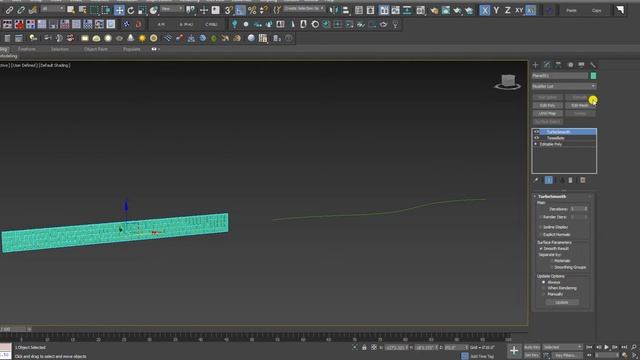Click the Align tool icon
Viewport: 640px width, 360px height.
coord(345,10)
